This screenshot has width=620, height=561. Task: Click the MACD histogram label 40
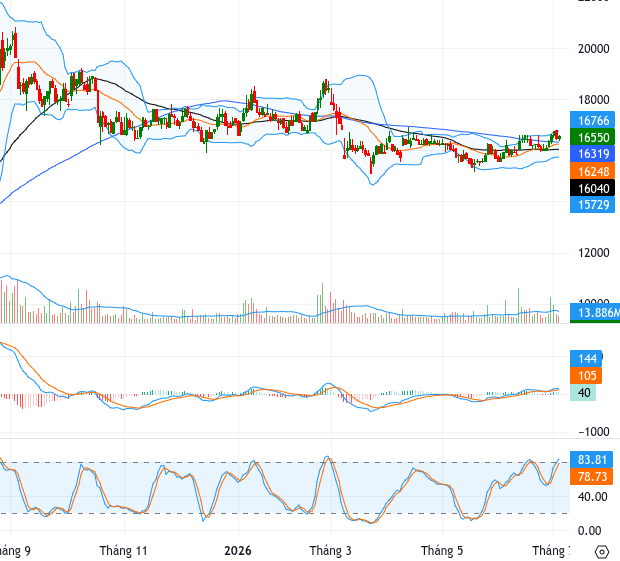(583, 393)
